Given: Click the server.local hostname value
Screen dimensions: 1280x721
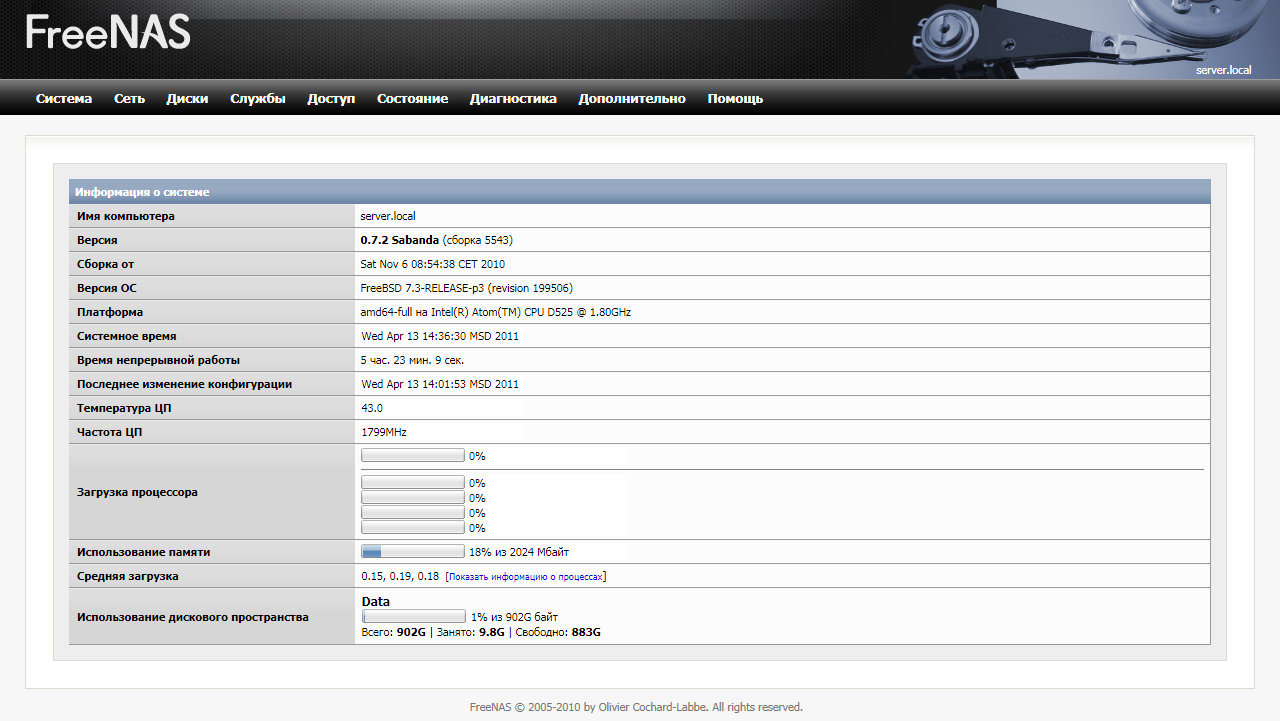Looking at the screenshot, I should coord(388,216).
